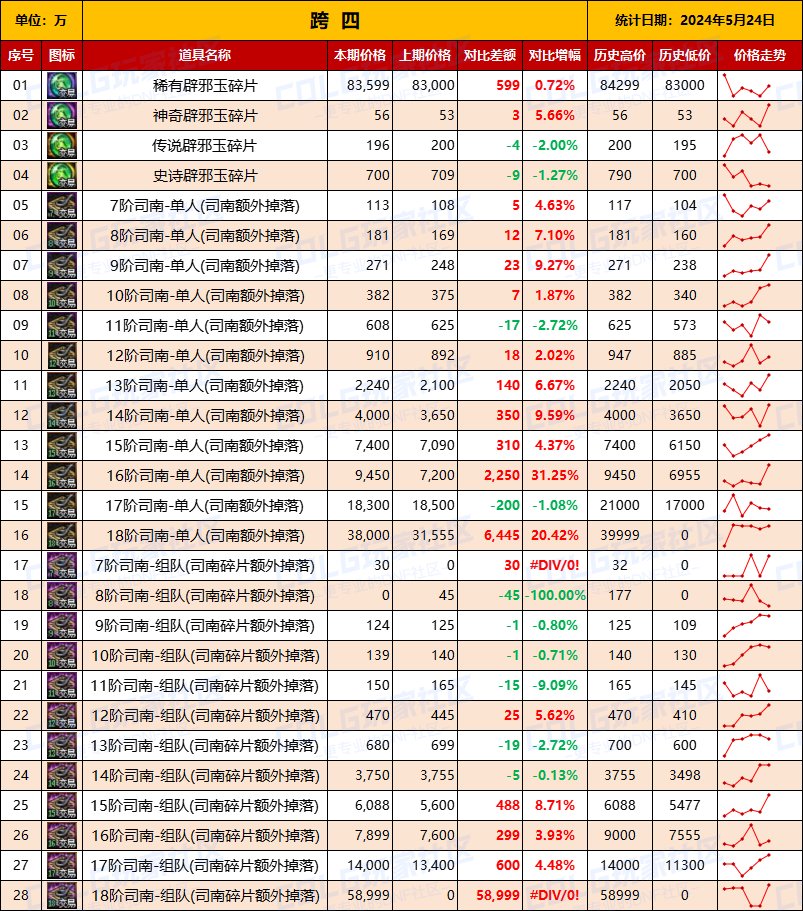The width and height of the screenshot is (803, 911).
Task: Click the 图标 column header
Action: click(x=62, y=55)
